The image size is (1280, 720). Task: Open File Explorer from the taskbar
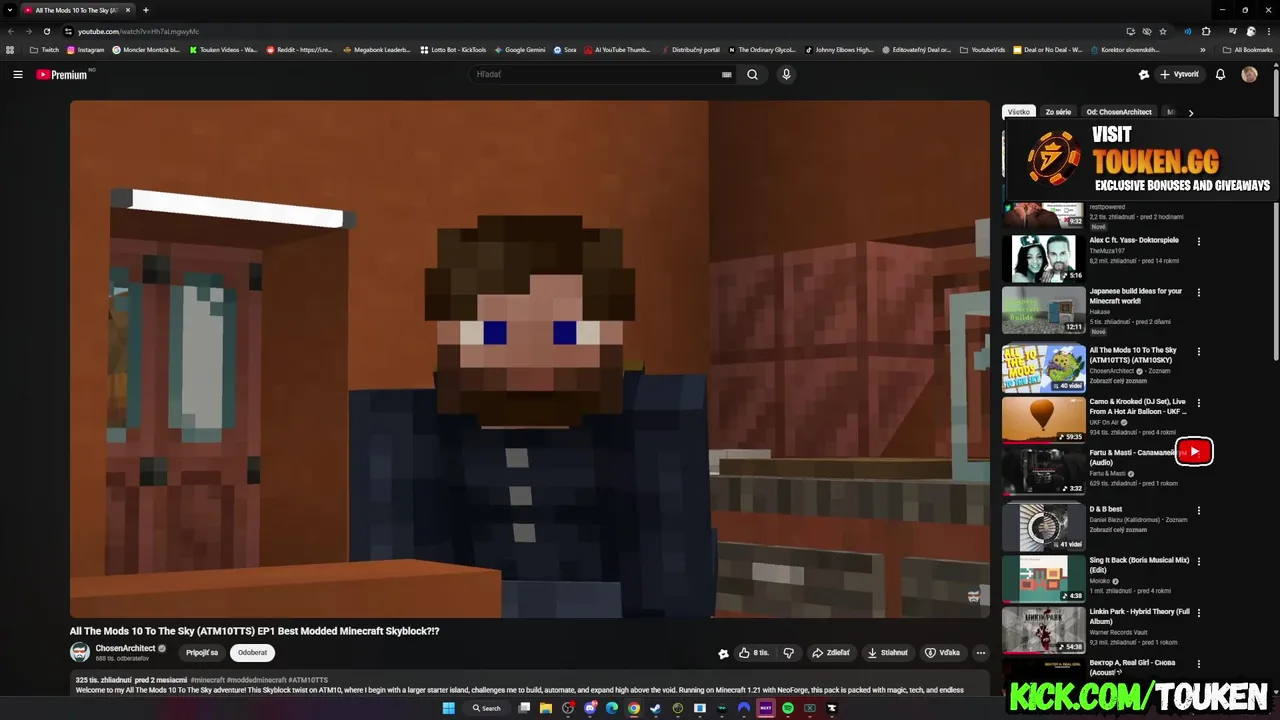546,708
